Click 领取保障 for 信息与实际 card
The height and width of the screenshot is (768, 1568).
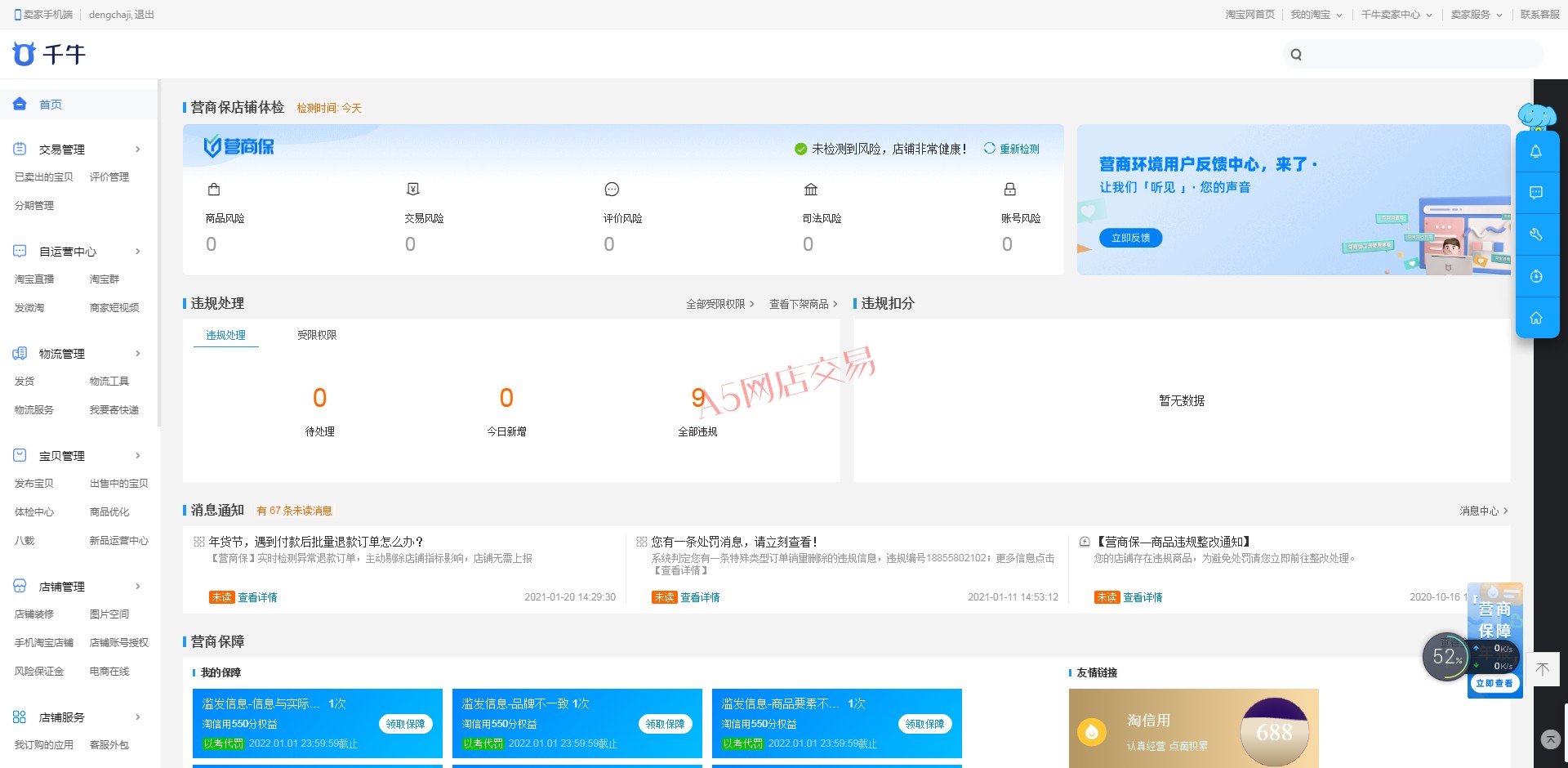click(x=405, y=724)
